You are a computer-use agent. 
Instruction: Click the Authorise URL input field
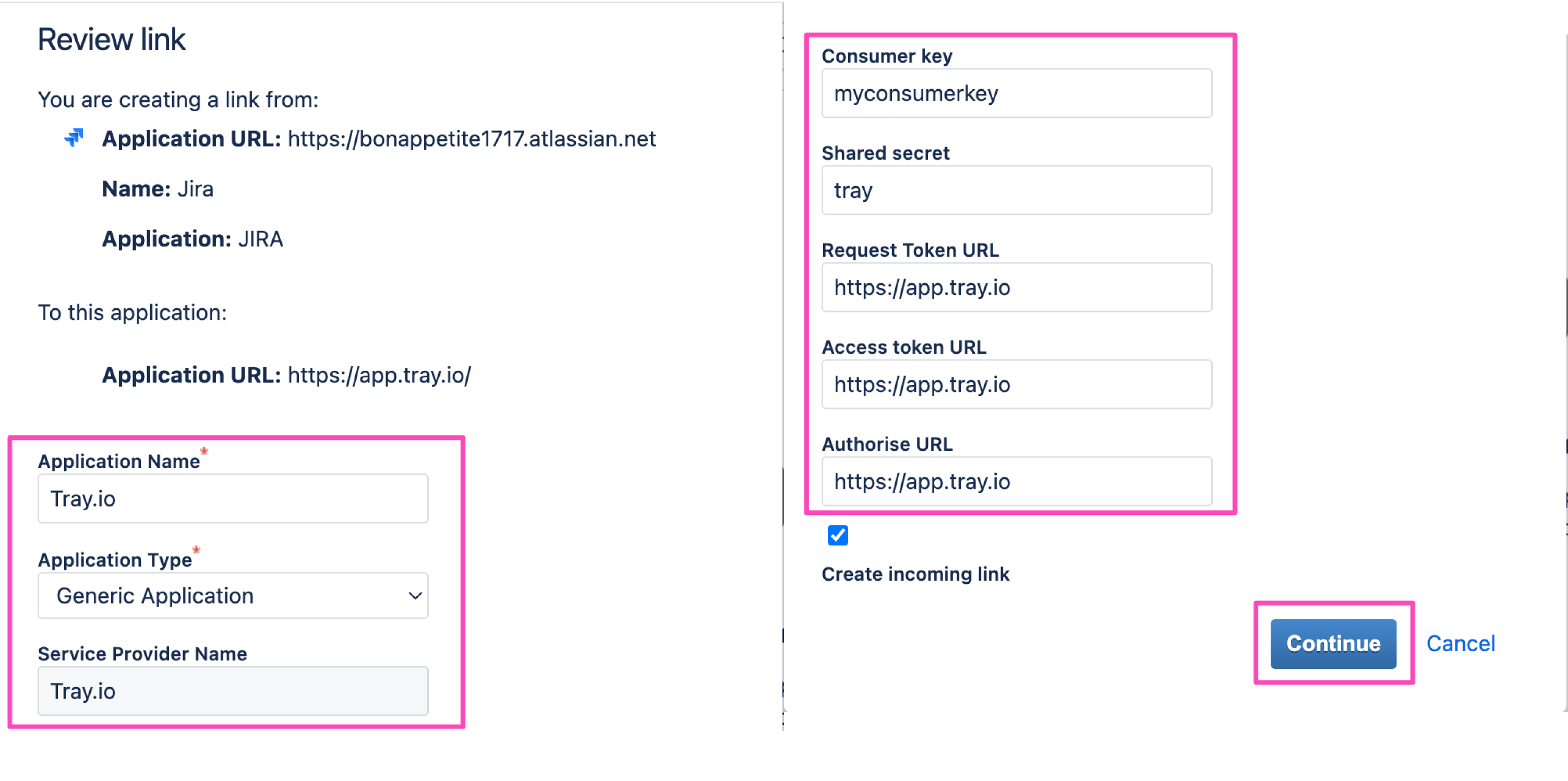(1017, 482)
